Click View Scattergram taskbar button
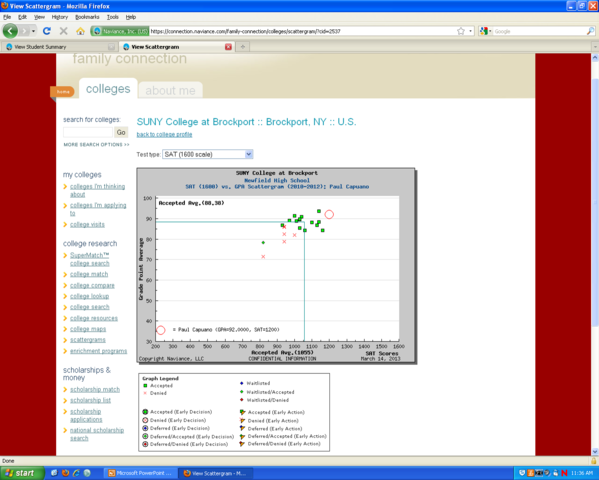This screenshot has width=599, height=480. (216, 473)
